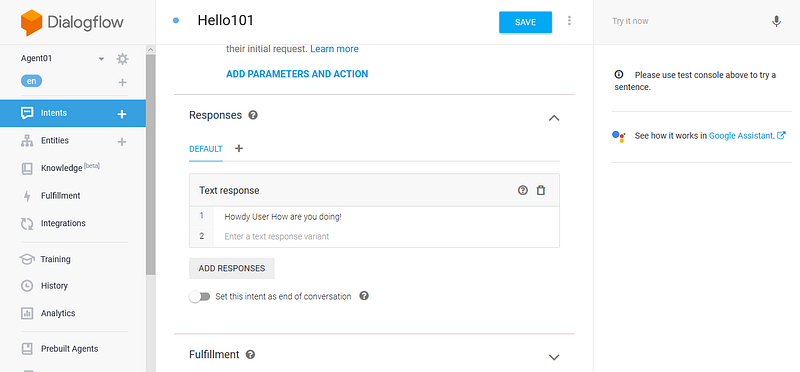This screenshot has height=372, width=800.
Task: Open help for Text response
Action: tap(522, 190)
